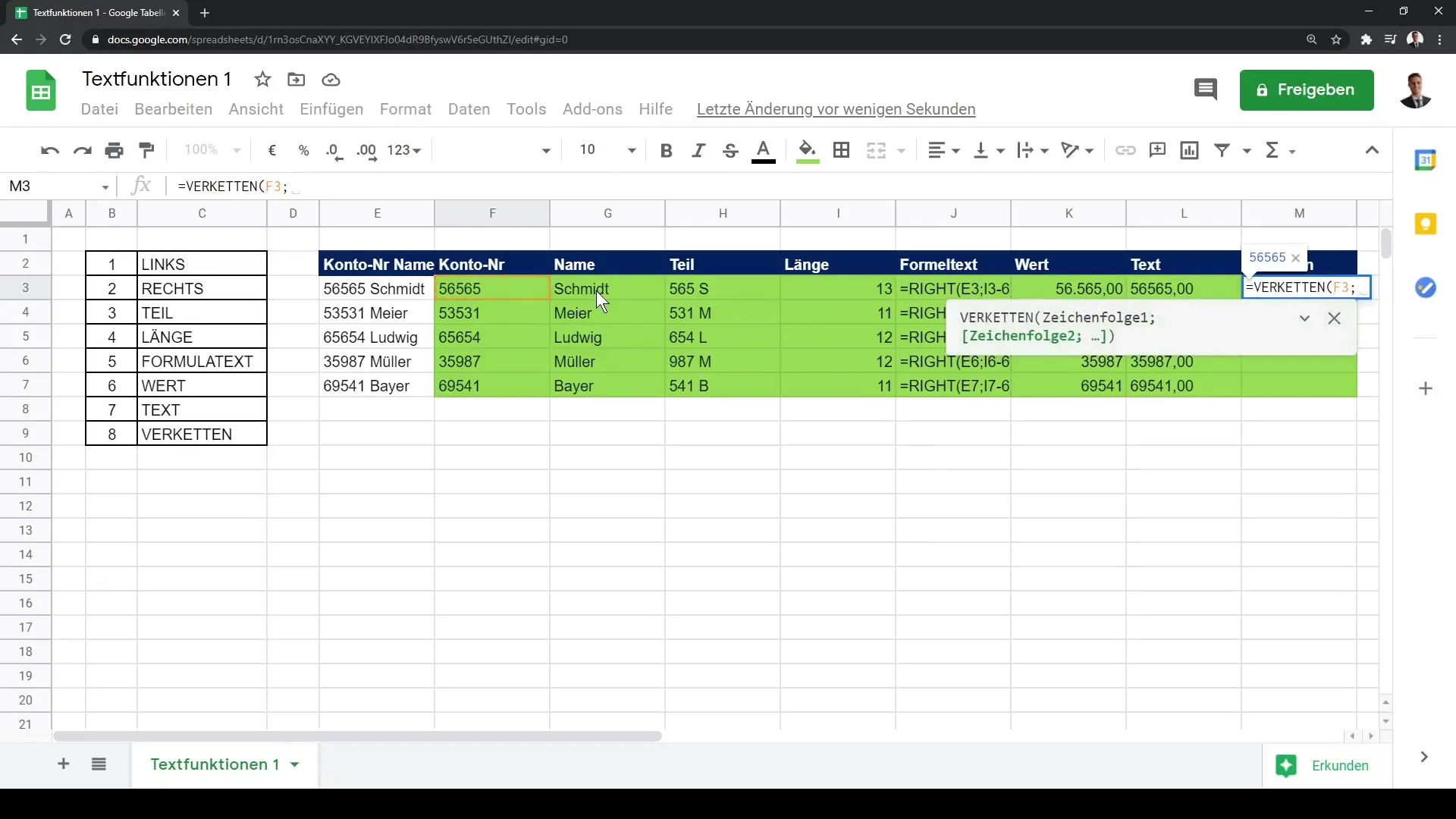The height and width of the screenshot is (819, 1456).
Task: Open text rotation dropdown
Action: (x=1078, y=150)
